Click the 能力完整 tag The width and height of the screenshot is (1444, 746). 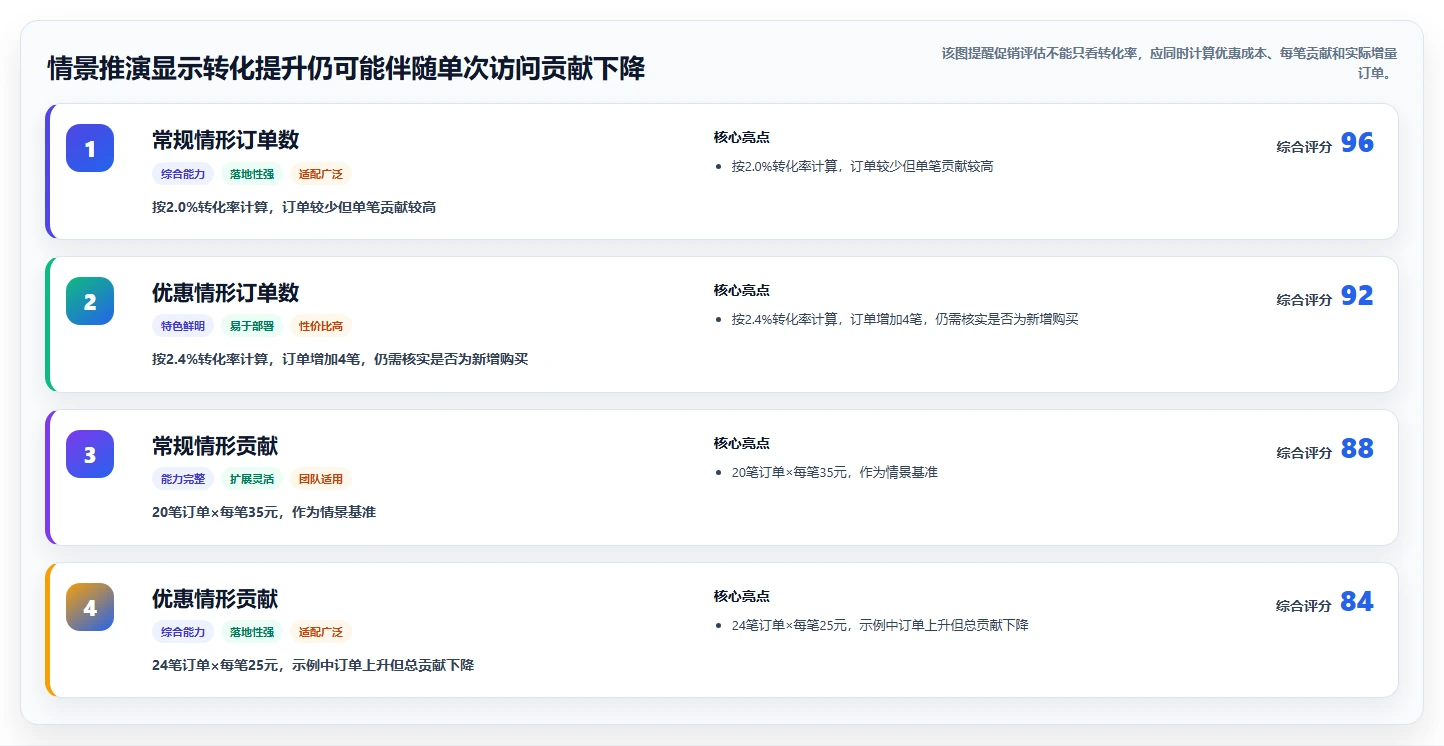coord(183,479)
